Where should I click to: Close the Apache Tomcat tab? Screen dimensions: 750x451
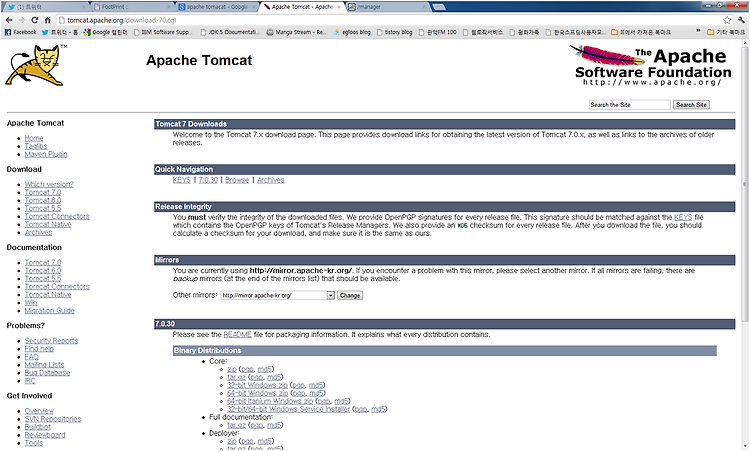(339, 7)
